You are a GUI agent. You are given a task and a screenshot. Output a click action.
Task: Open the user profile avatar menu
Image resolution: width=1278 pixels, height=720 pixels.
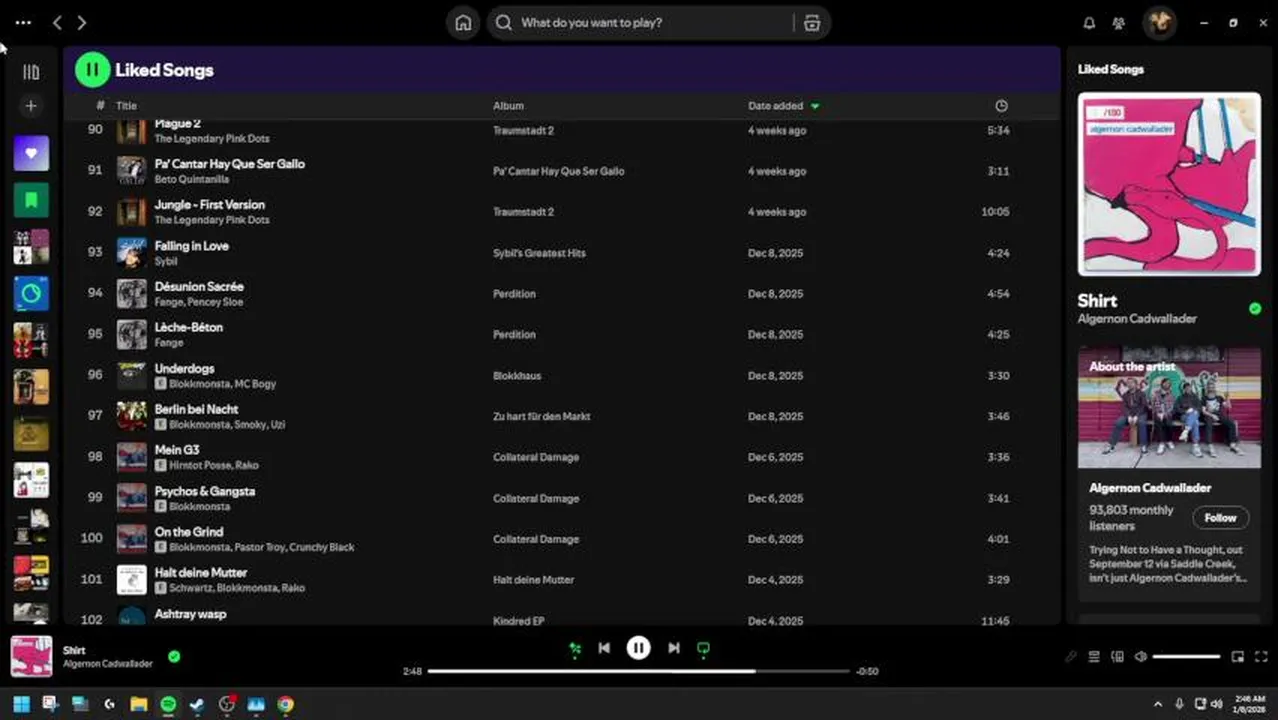click(1160, 23)
